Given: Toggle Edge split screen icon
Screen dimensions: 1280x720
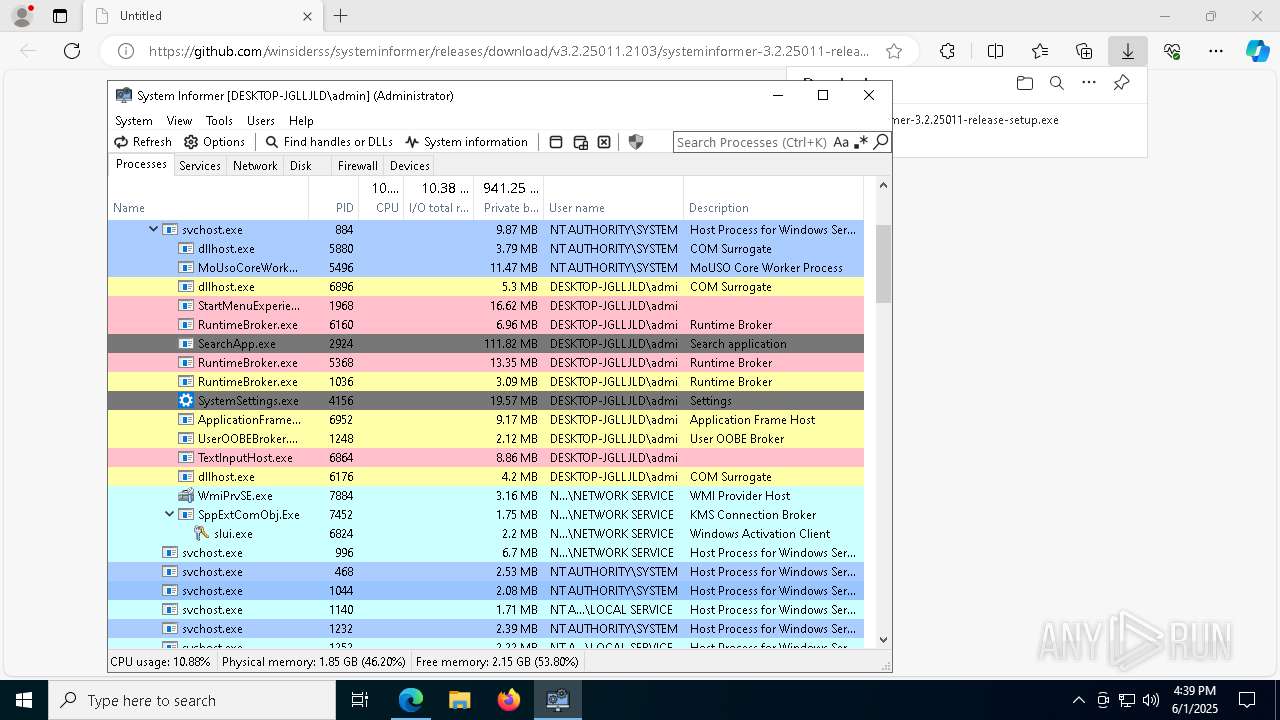Looking at the screenshot, I should 995,51.
